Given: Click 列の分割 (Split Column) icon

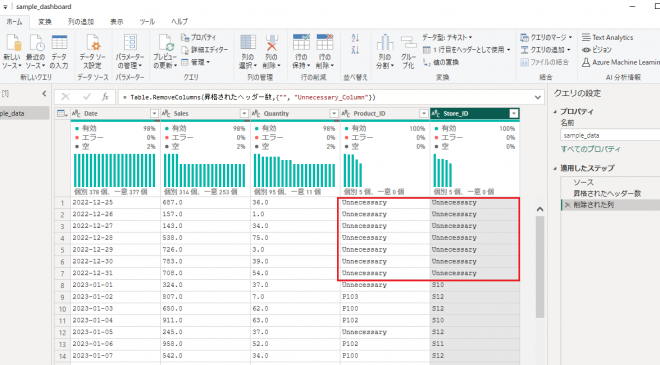Looking at the screenshot, I should (385, 43).
